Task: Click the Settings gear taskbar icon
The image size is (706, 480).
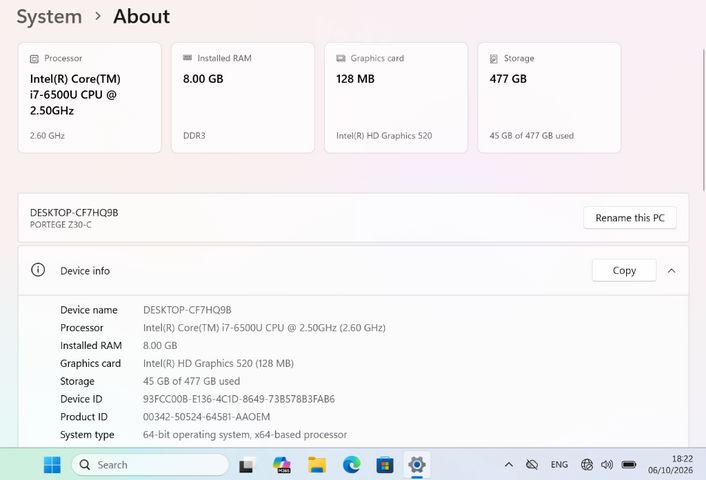Action: (x=417, y=465)
